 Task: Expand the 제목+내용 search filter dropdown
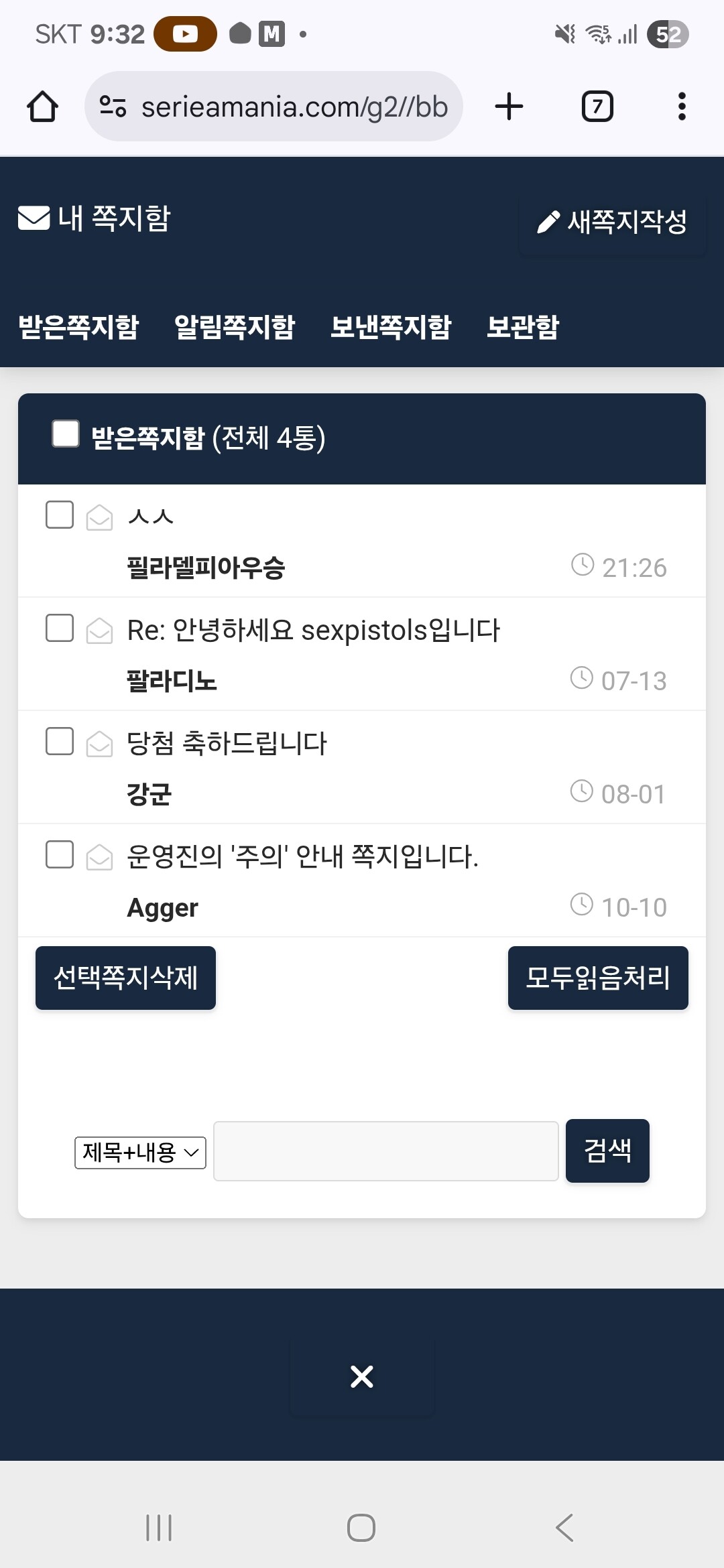pyautogui.click(x=140, y=1153)
